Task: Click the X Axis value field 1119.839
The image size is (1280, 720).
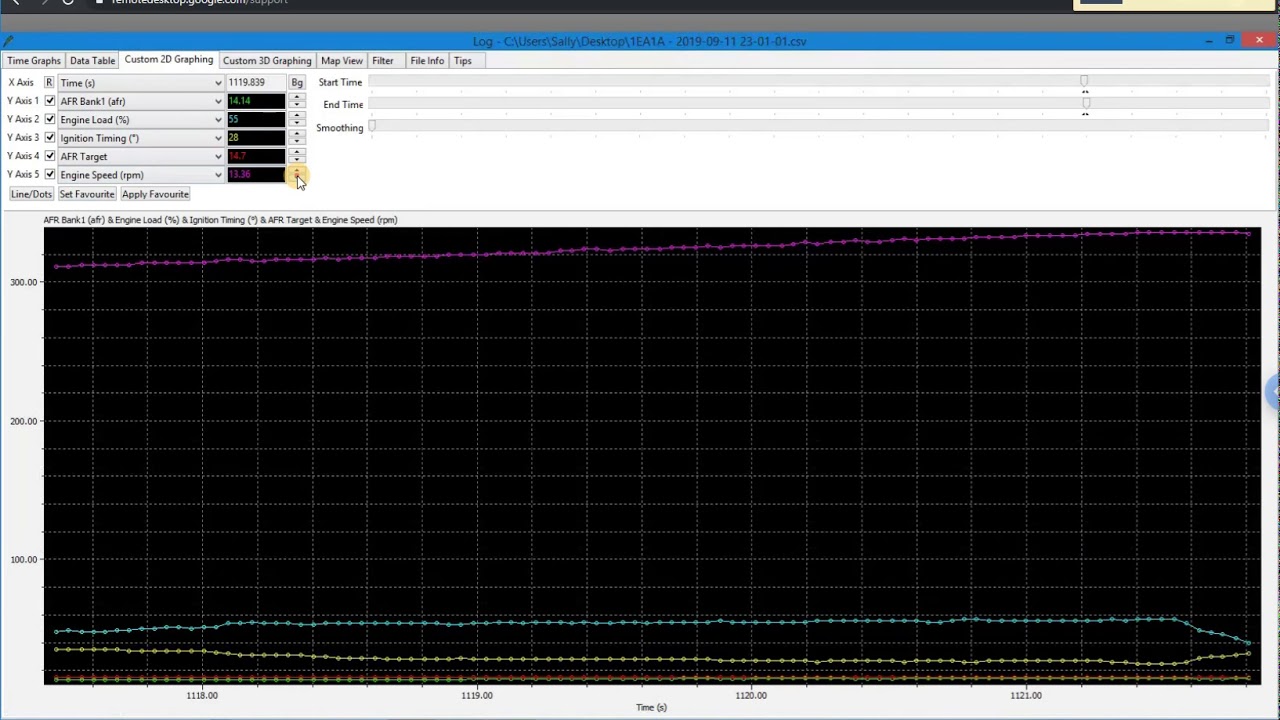Action: tap(256, 83)
